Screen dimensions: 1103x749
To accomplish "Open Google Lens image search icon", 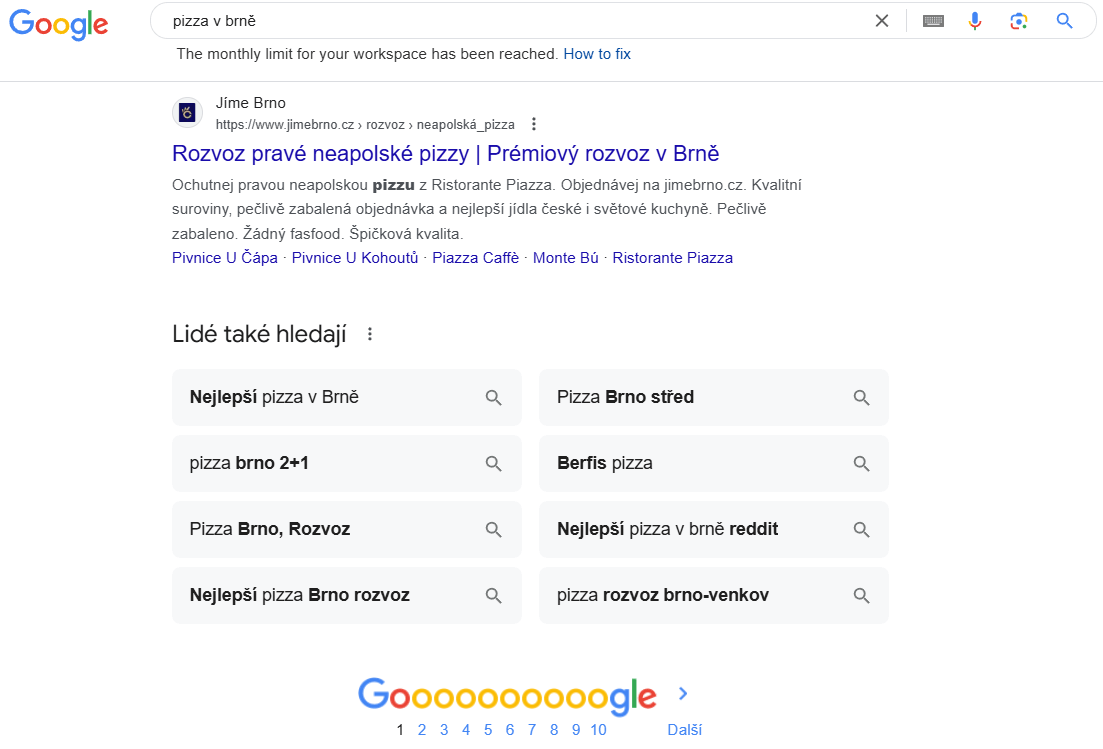I will (x=1019, y=21).
